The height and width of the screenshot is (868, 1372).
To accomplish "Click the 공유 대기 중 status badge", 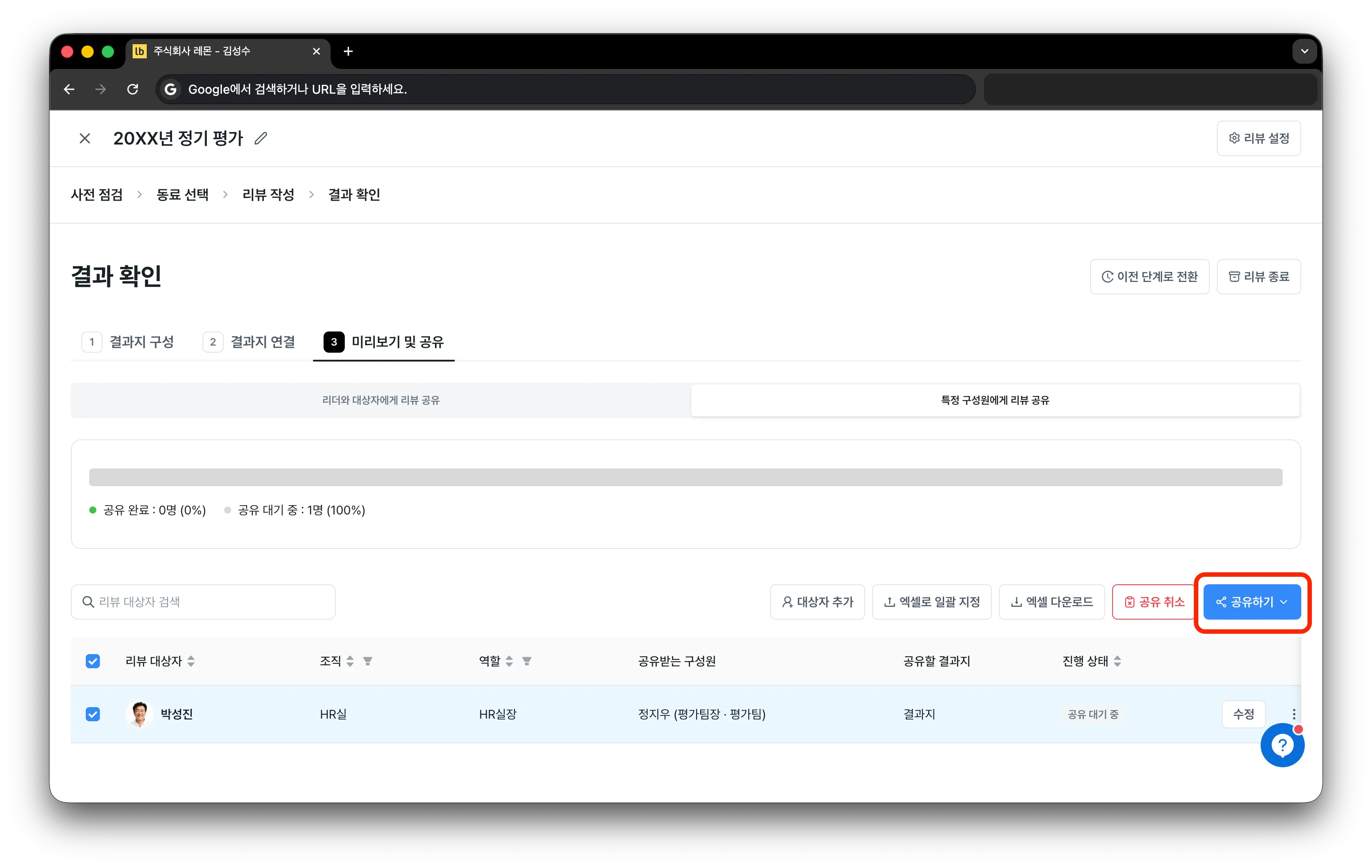I will tap(1092, 714).
